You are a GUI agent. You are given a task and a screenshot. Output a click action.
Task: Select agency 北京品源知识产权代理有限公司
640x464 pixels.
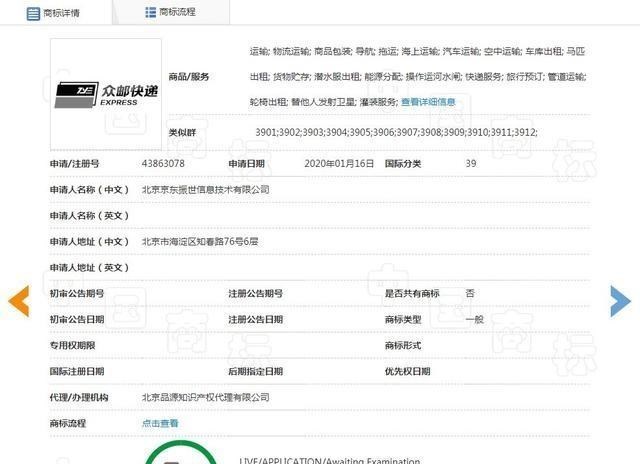click(x=205, y=397)
